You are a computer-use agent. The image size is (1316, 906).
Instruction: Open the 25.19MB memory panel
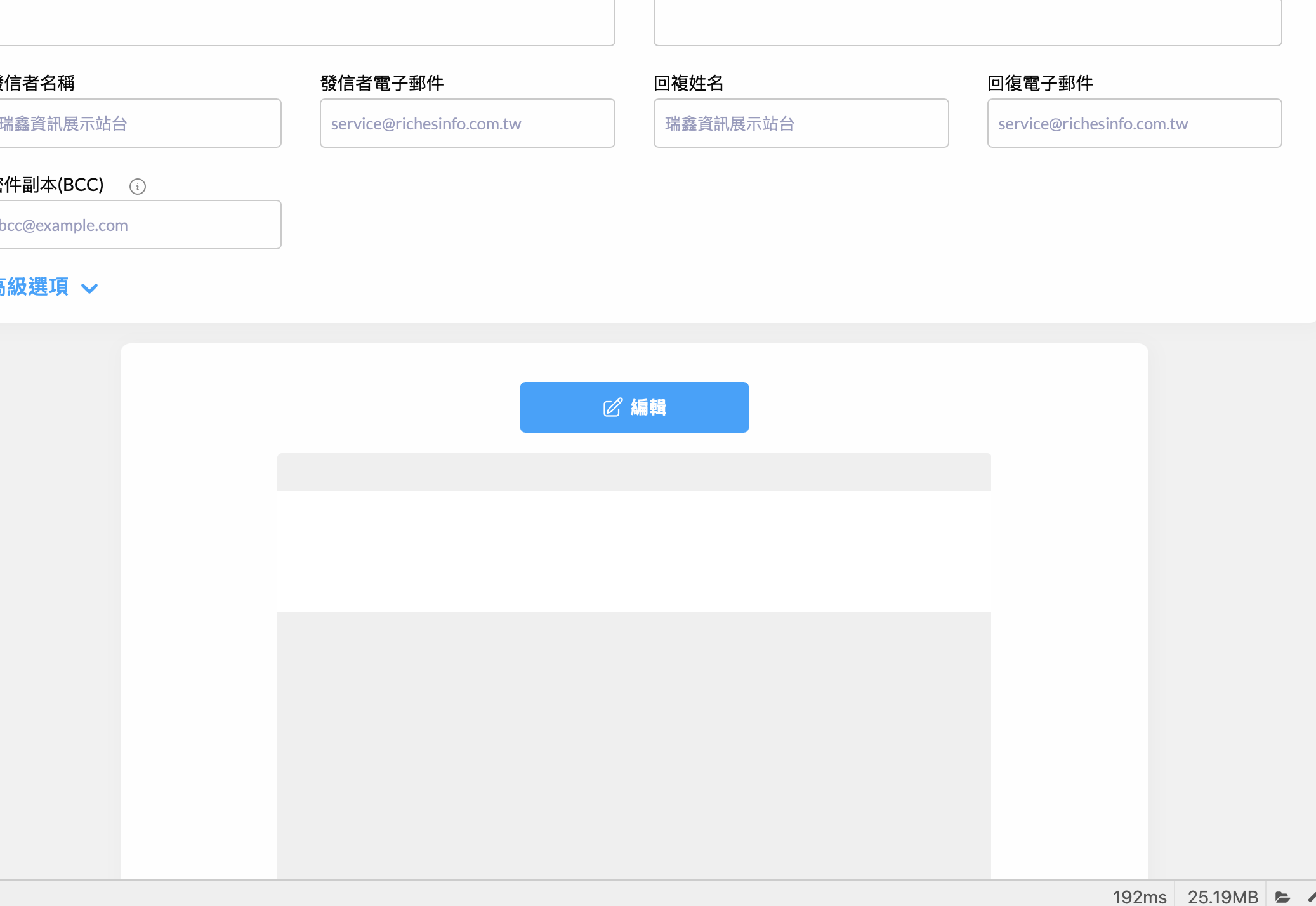1222,896
